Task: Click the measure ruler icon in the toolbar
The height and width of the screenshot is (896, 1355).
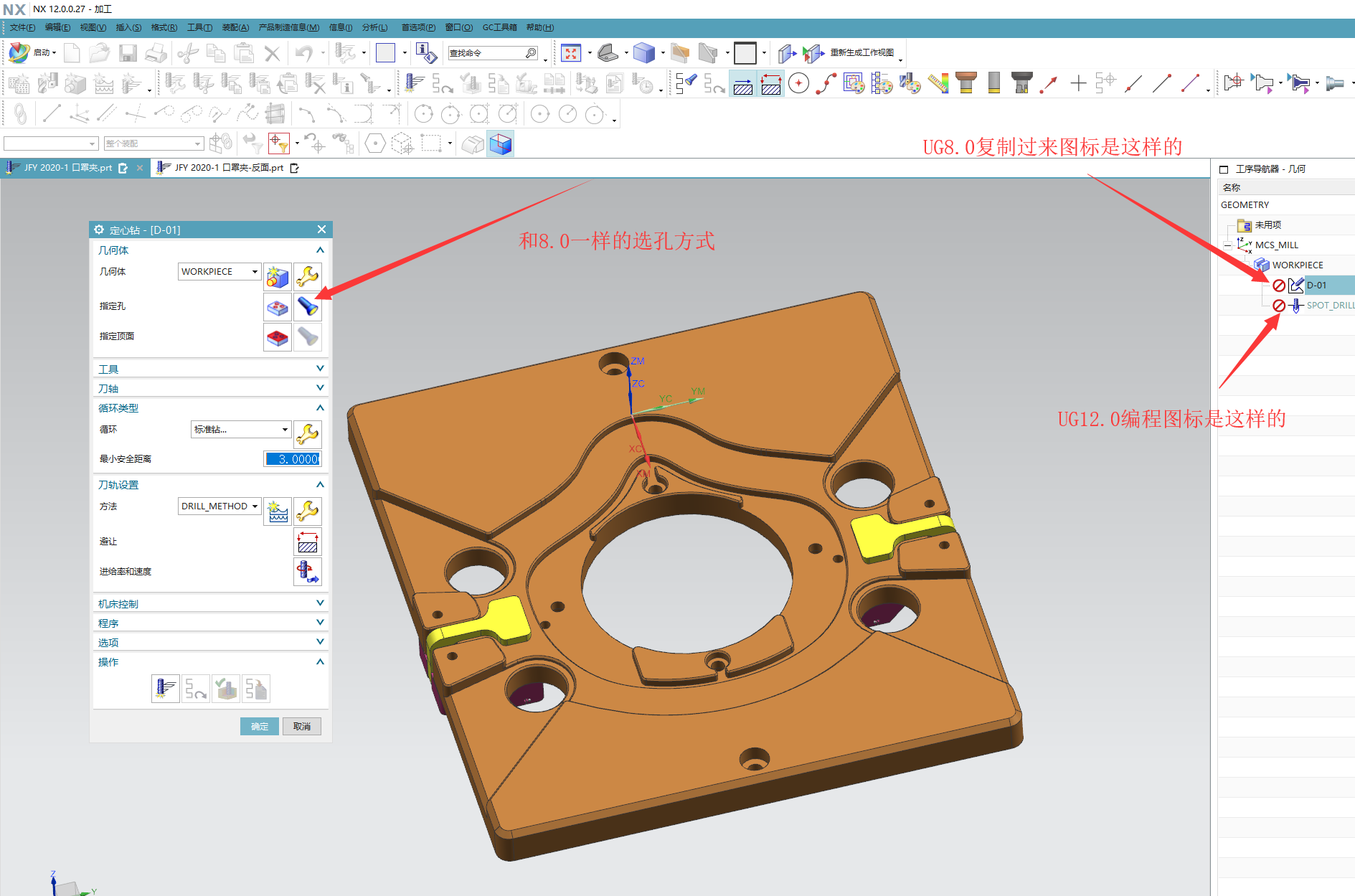Action: (x=938, y=83)
